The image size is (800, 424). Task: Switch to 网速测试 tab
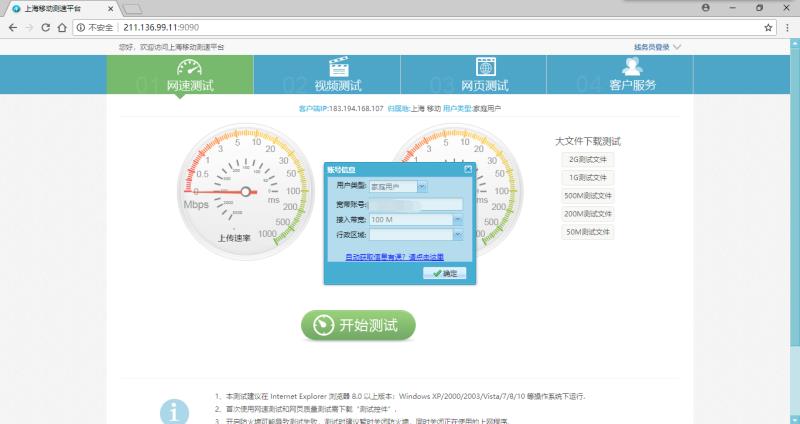[180, 74]
